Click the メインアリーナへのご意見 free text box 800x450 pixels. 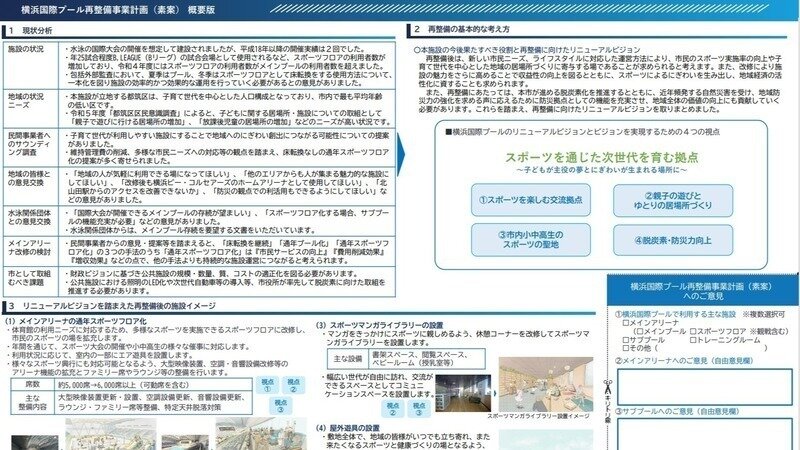(x=703, y=386)
